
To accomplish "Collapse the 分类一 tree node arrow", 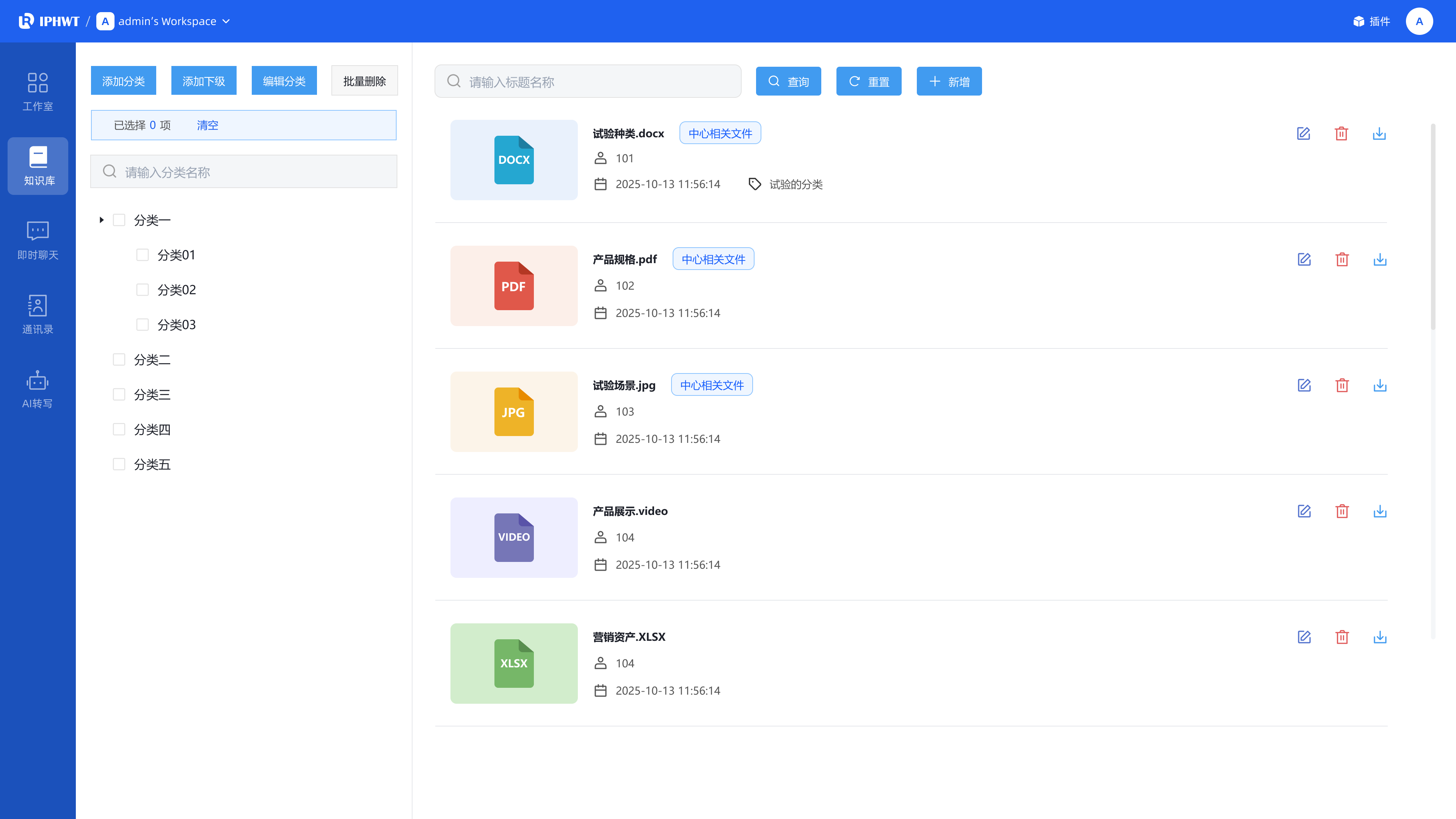I will [x=102, y=220].
